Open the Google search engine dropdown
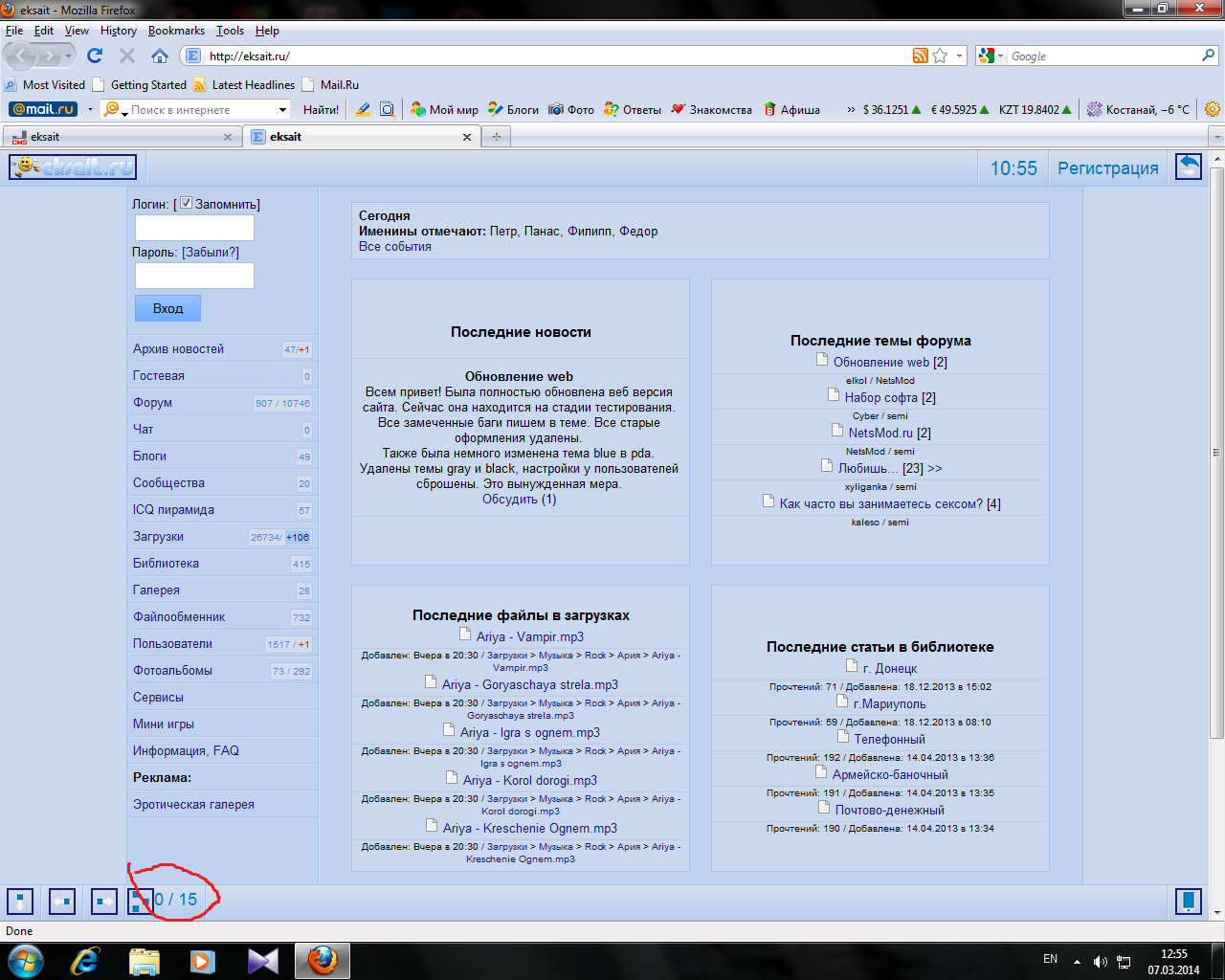Image resolution: width=1225 pixels, height=980 pixels. tap(990, 56)
